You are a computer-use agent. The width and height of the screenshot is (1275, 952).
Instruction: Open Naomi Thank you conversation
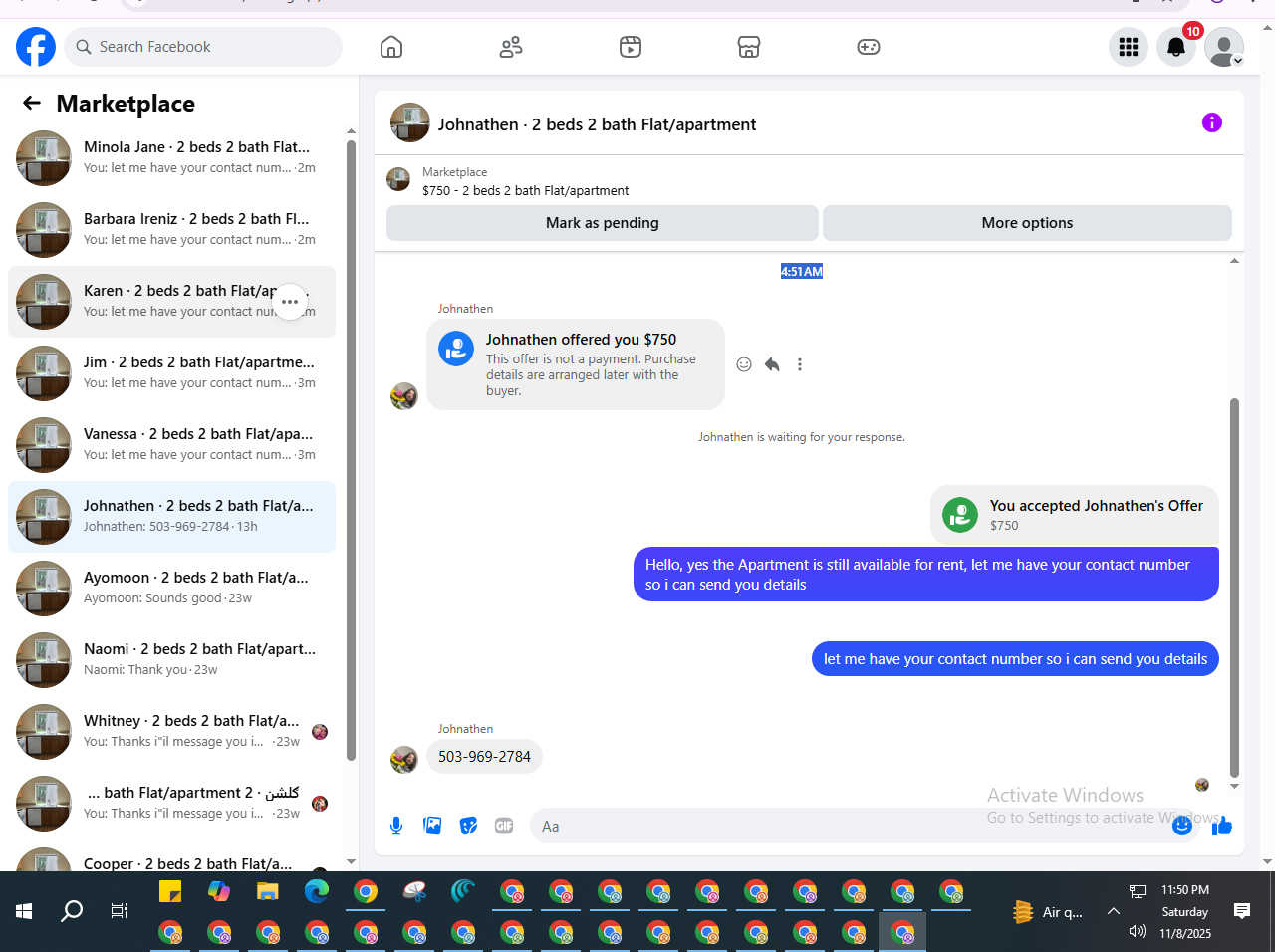click(x=171, y=660)
